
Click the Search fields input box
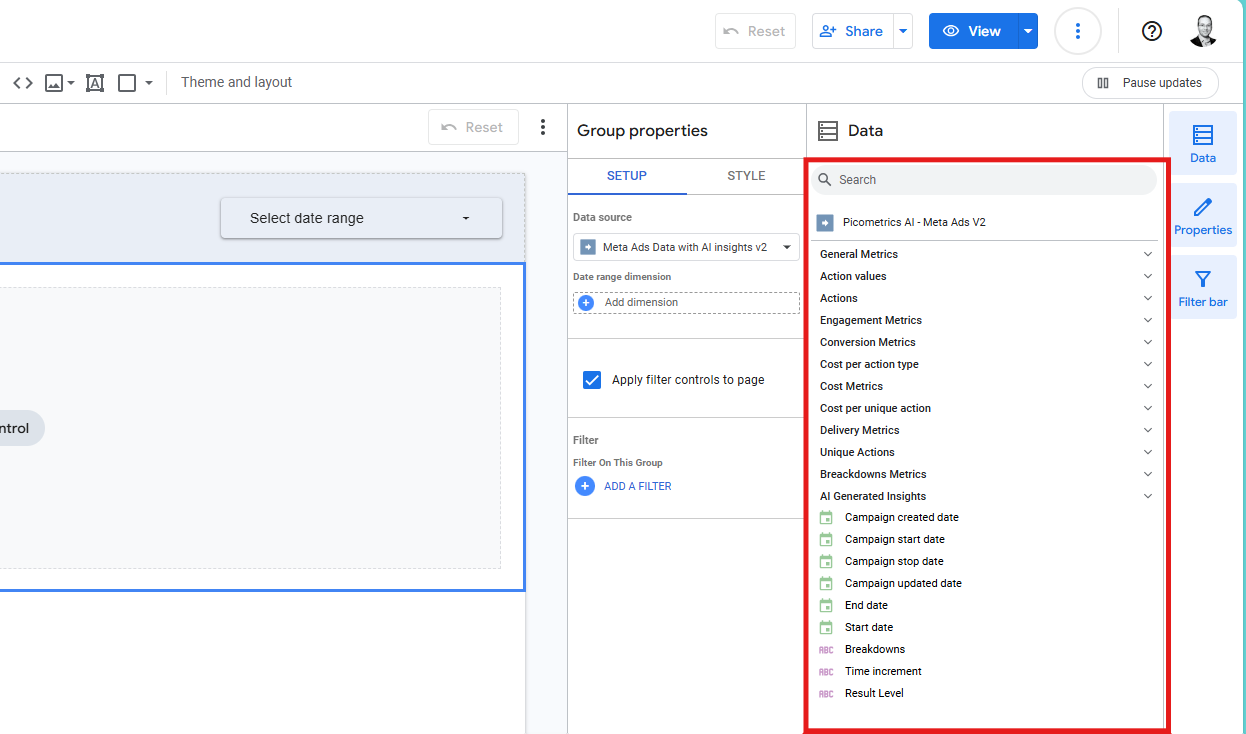pos(985,180)
